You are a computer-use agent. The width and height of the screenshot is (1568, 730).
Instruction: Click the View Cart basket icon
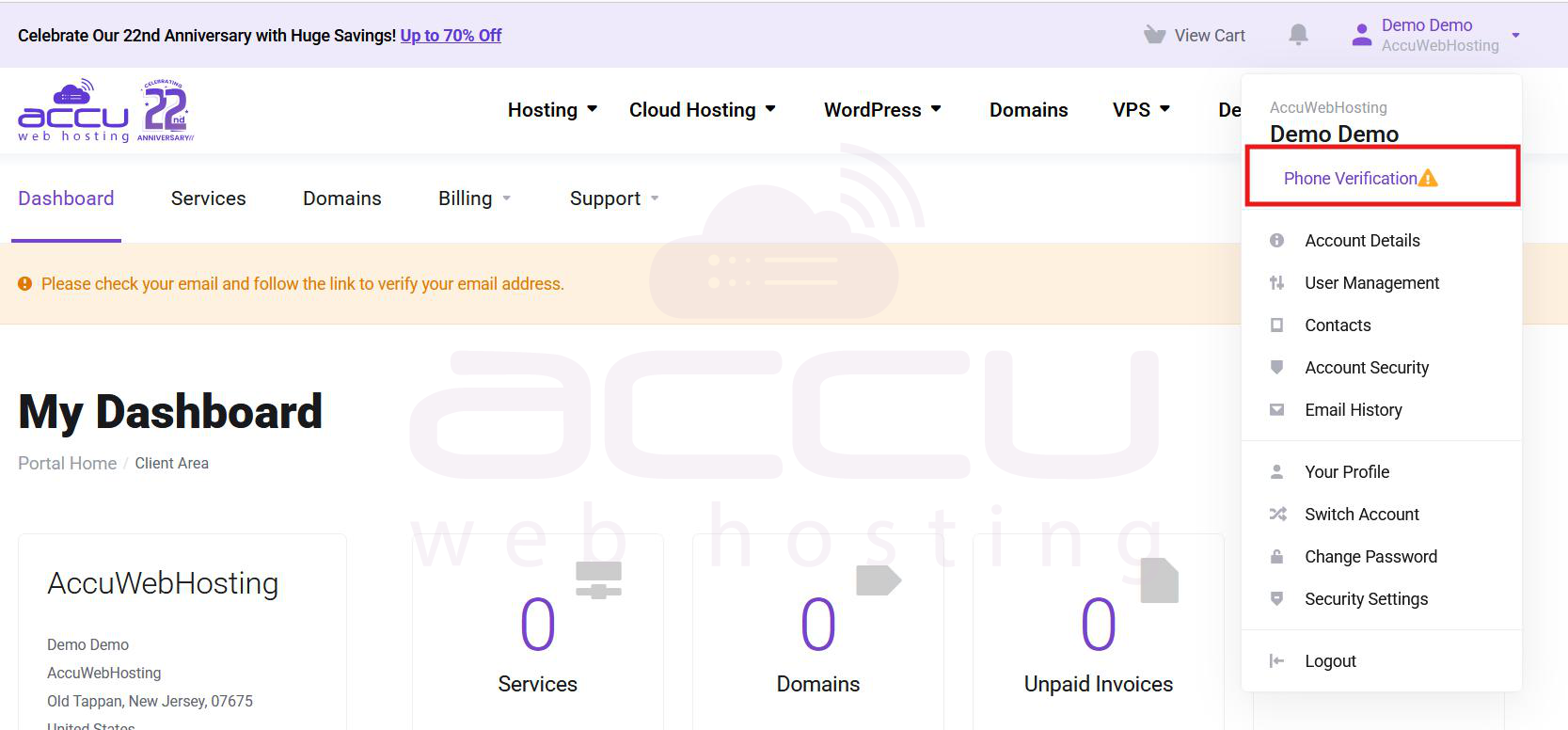click(1154, 36)
